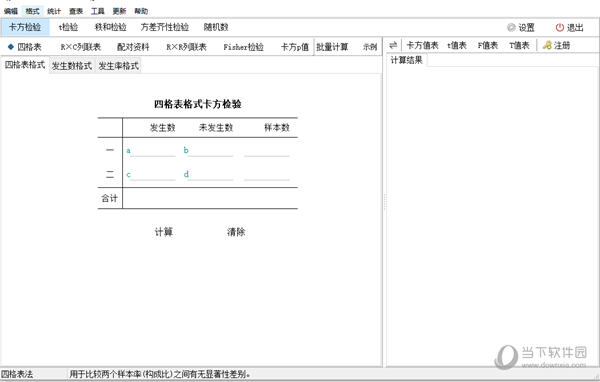This screenshot has height=382, width=600.
Task: Select the 卡方p值 option
Action: pyautogui.click(x=295, y=47)
